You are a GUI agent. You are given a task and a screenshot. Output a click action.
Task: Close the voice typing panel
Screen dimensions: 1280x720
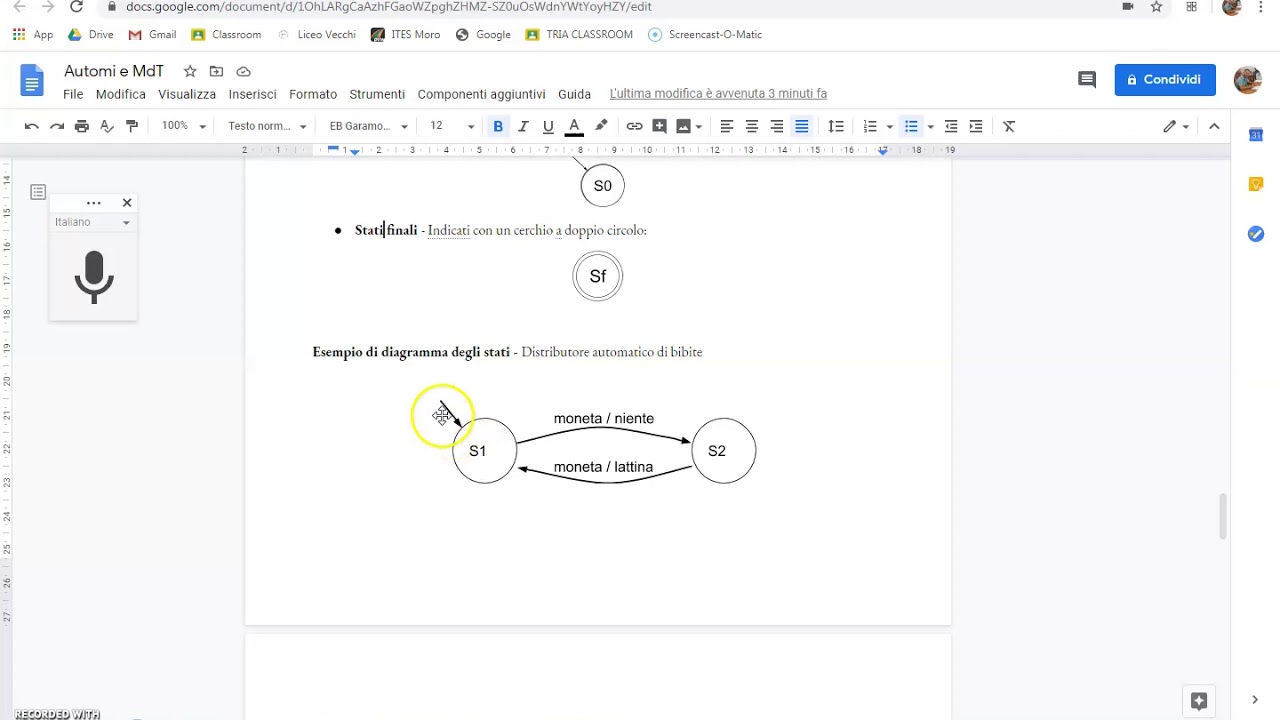[127, 203]
